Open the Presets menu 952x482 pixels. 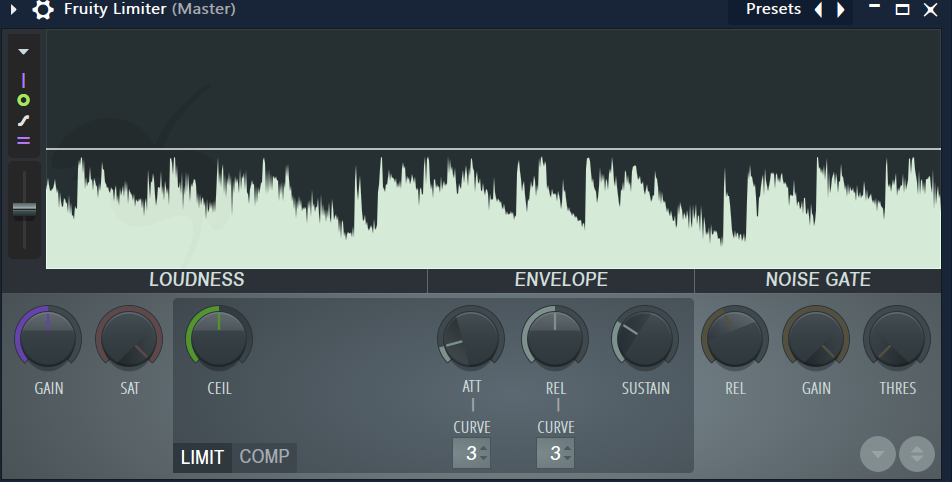pos(773,9)
